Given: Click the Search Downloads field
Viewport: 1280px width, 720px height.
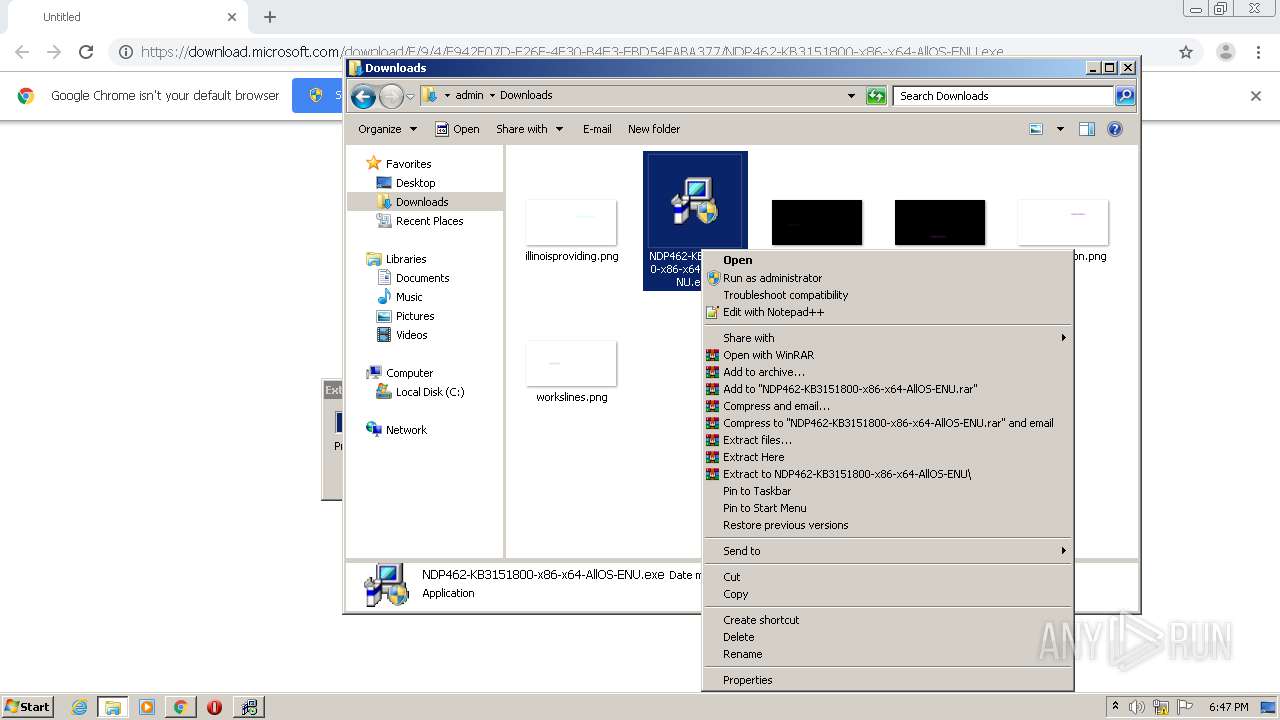Looking at the screenshot, I should click(1003, 96).
